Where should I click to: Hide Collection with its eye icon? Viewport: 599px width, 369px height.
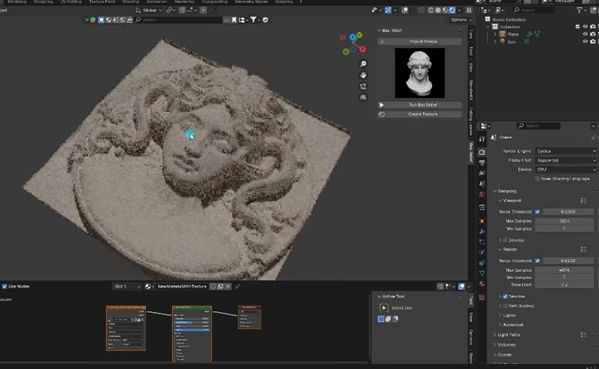[585, 27]
